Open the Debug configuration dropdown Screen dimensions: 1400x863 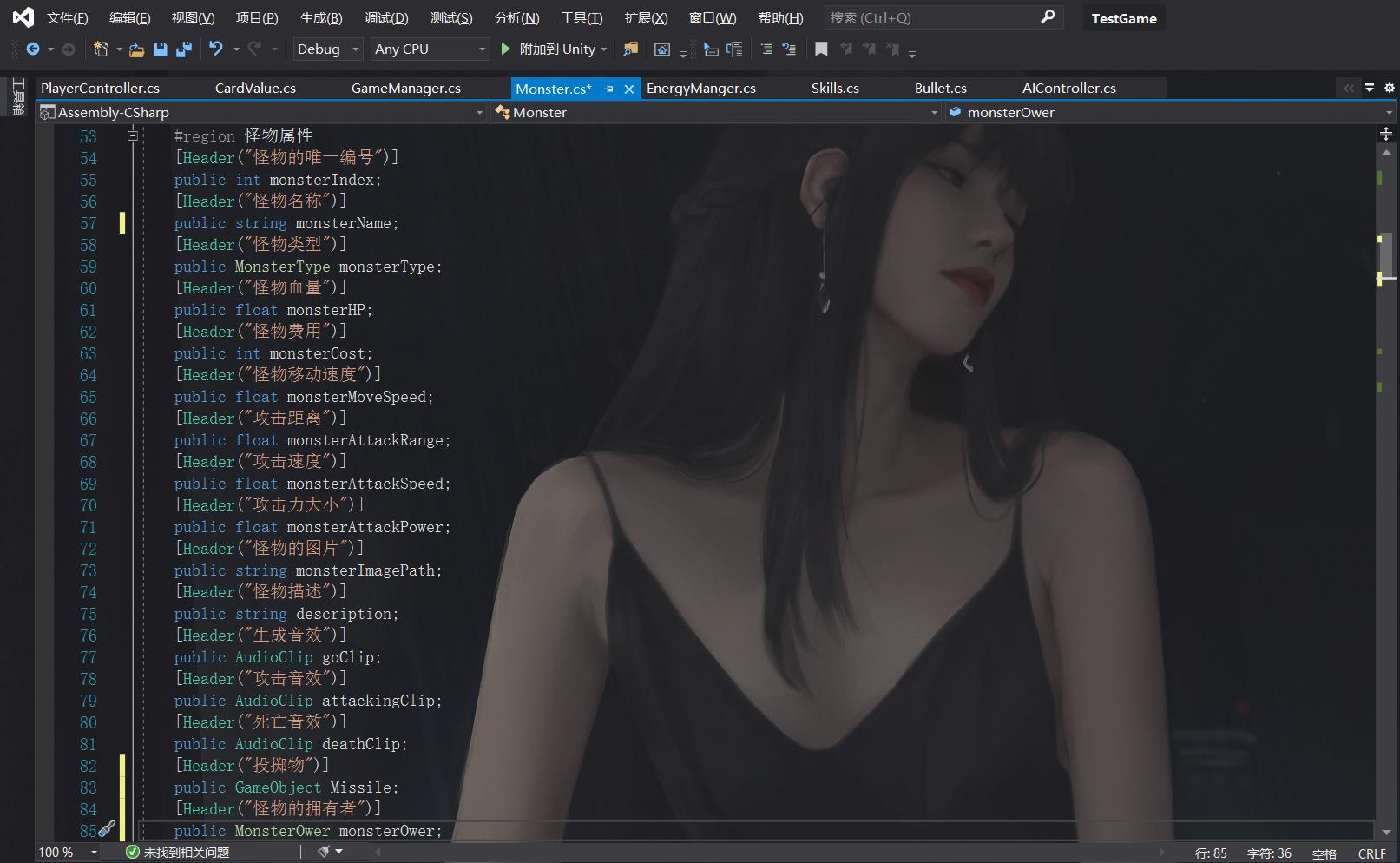(x=328, y=49)
